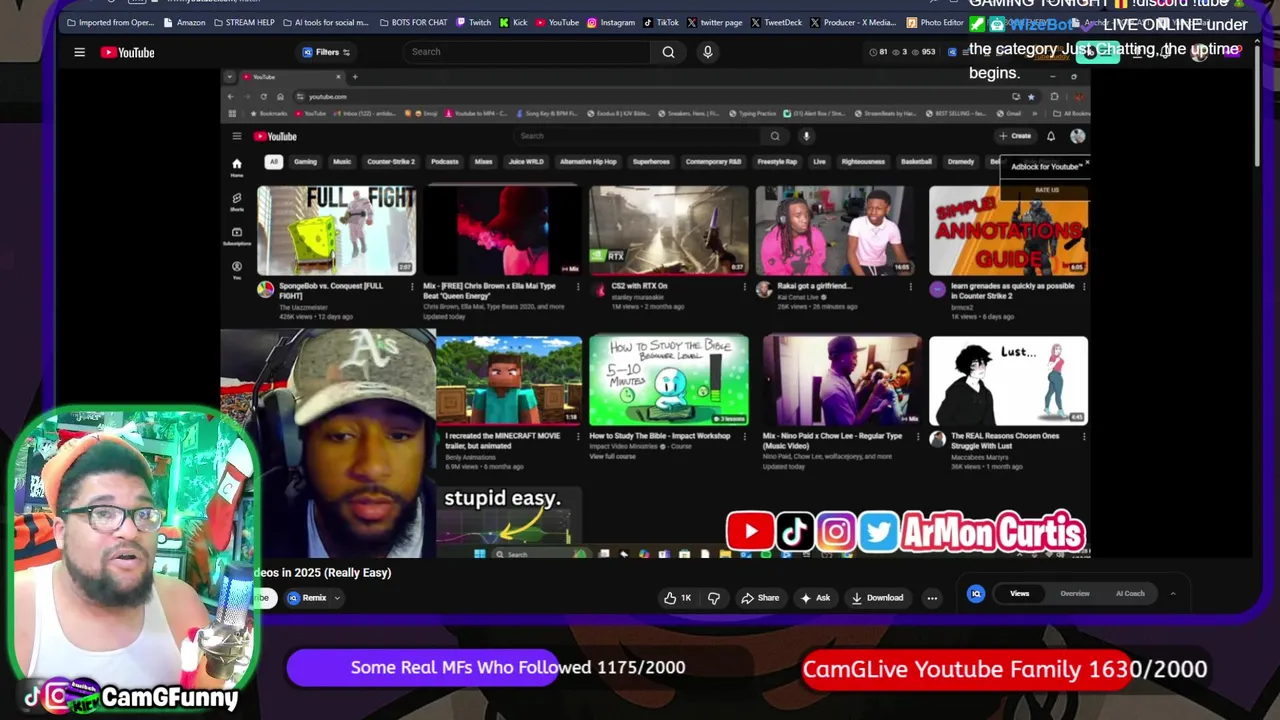Dislike the video with the thumbs-down button
Screen dimensions: 1280x720
click(x=714, y=598)
